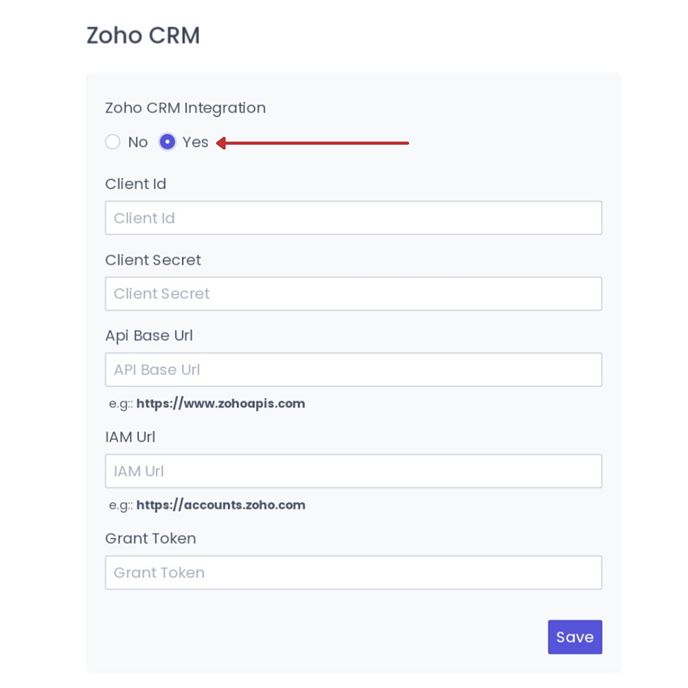
Task: Focus the IAM Url text box
Action: click(x=353, y=471)
